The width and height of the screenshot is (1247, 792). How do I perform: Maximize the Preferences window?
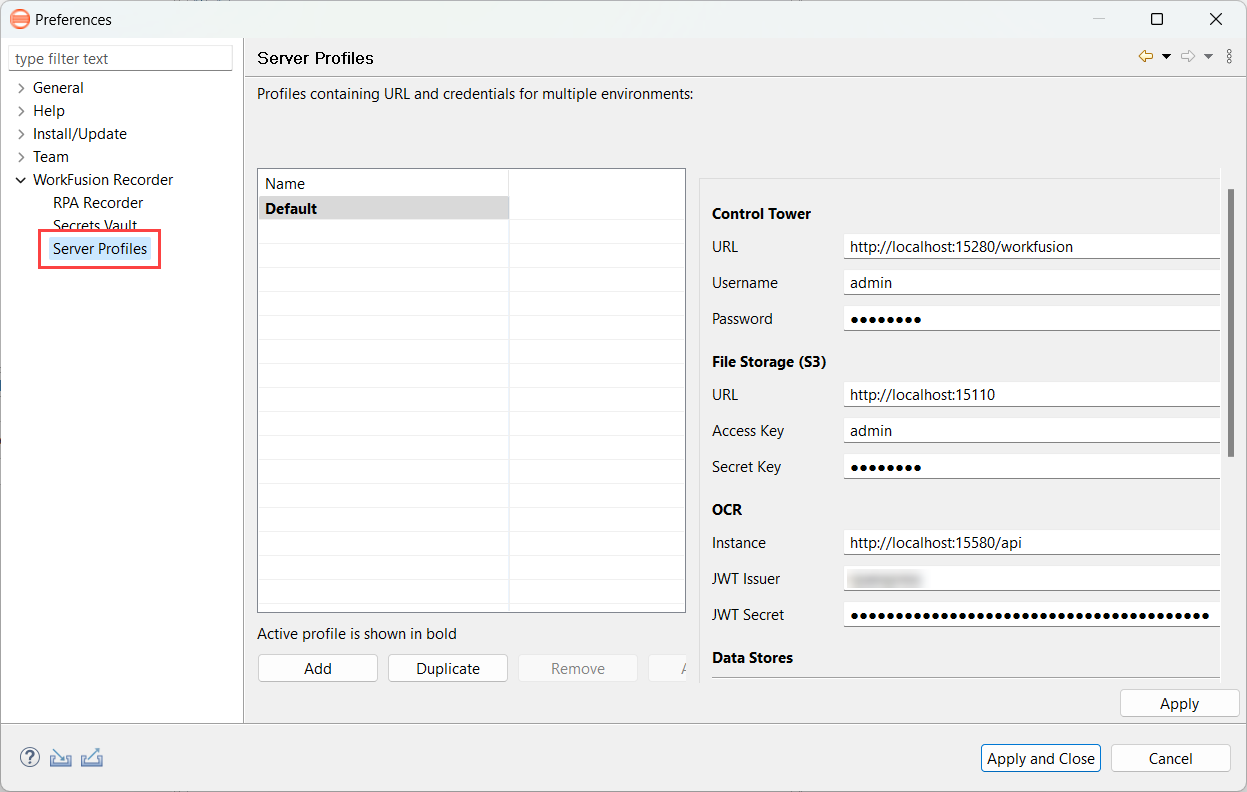click(x=1157, y=19)
